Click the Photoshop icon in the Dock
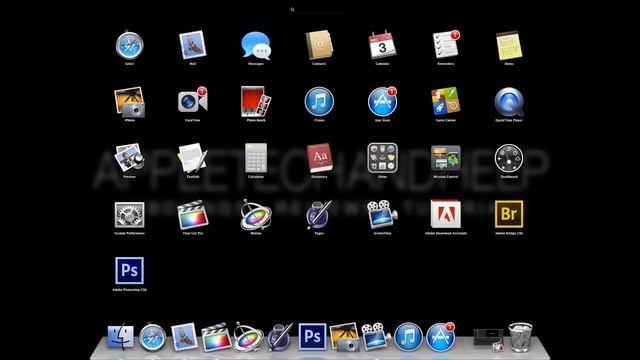 pos(312,337)
